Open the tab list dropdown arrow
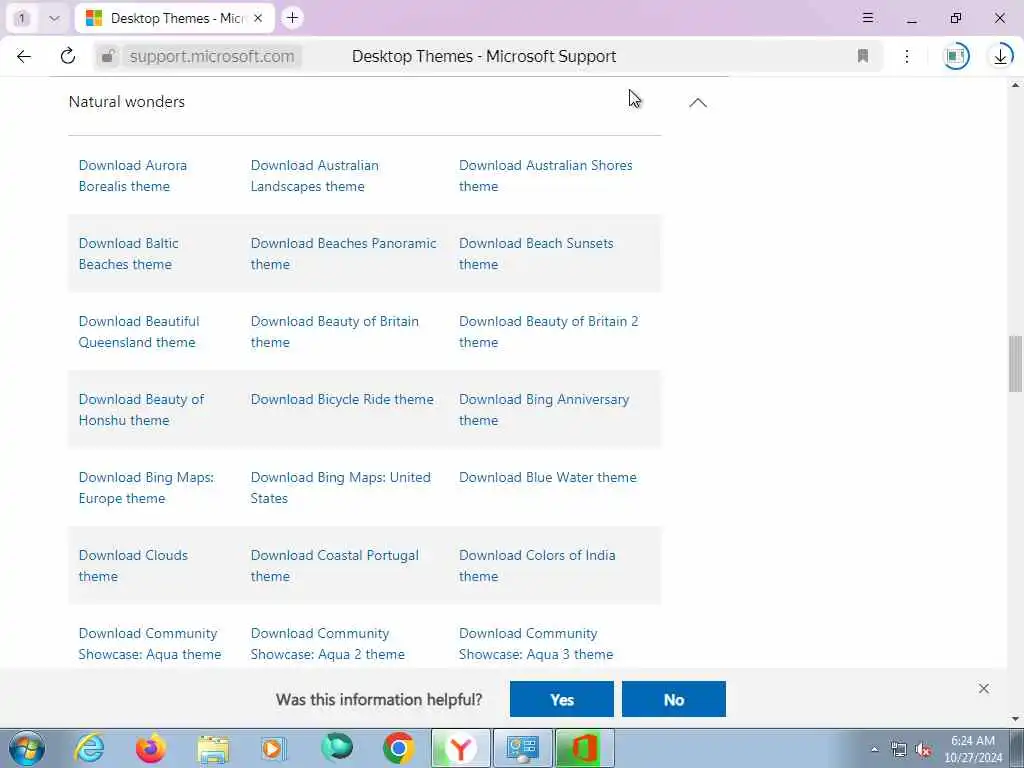This screenshot has width=1024, height=768. [x=54, y=18]
